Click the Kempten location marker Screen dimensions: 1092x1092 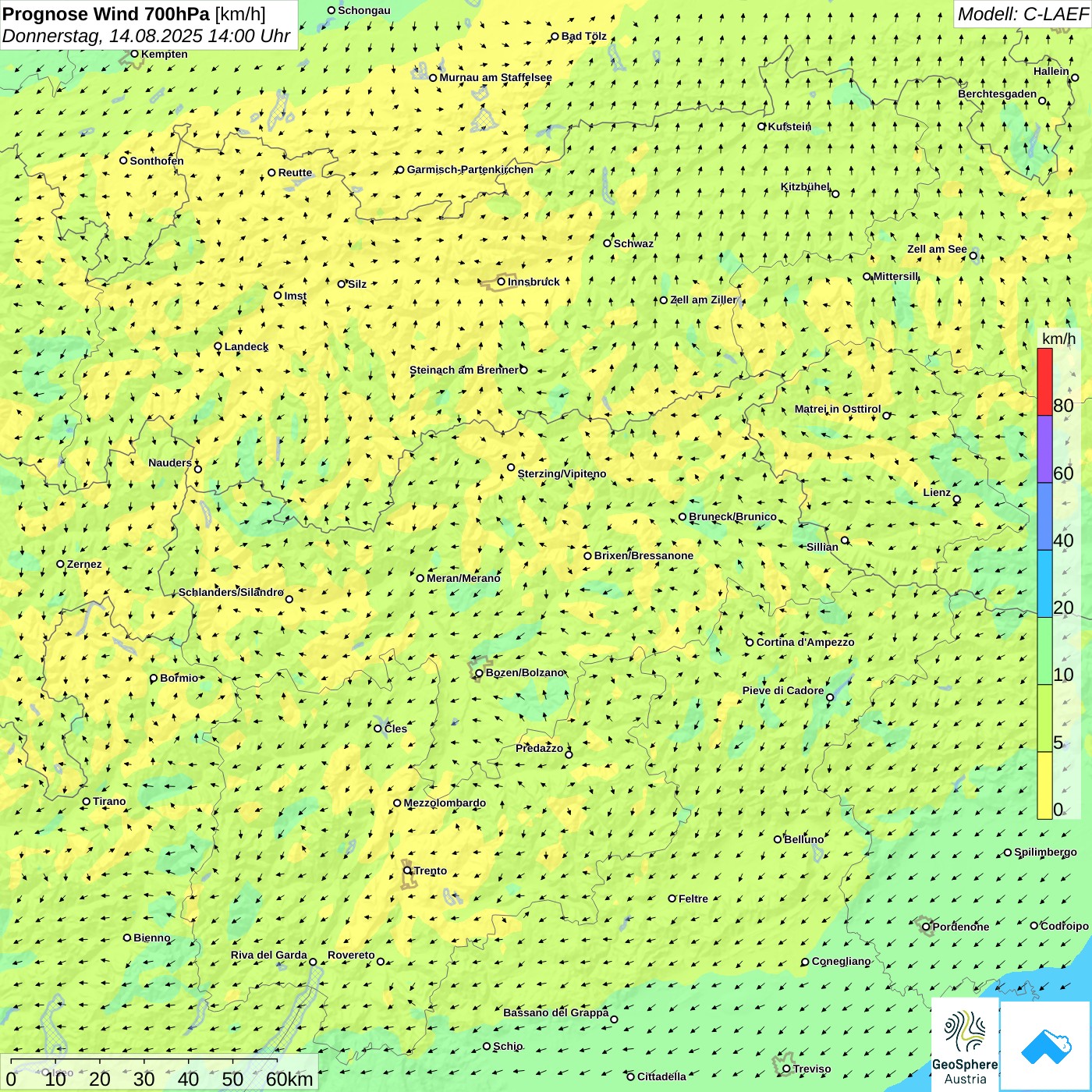(x=134, y=54)
